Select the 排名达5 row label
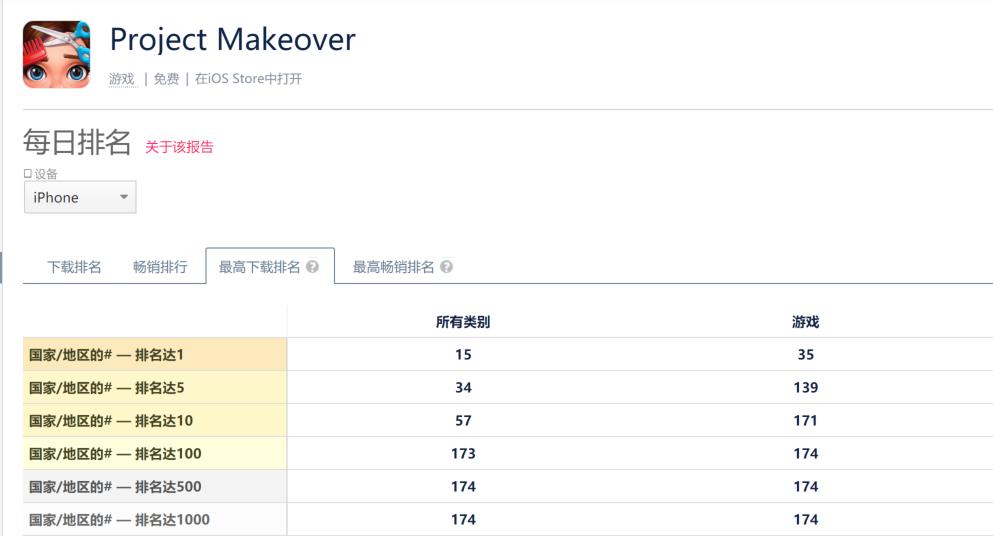 pyautogui.click(x=107, y=388)
